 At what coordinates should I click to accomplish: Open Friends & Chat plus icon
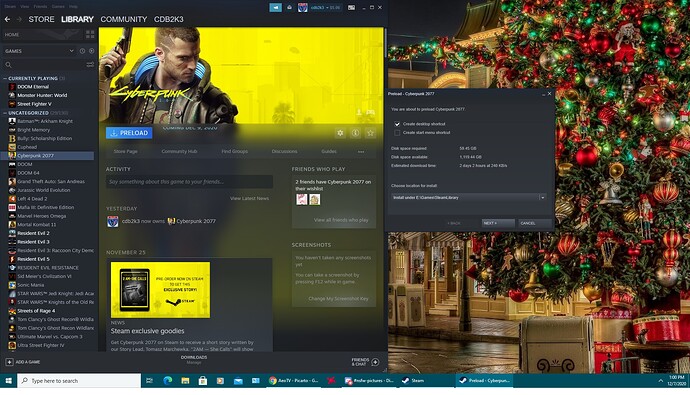pyautogui.click(x=375, y=362)
